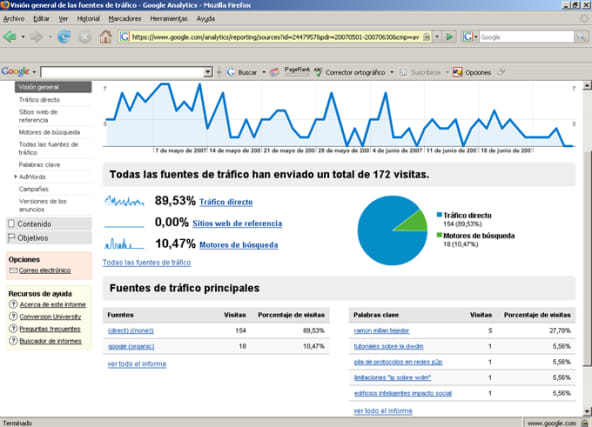Click the green Go arrow beside address bar

(x=449, y=37)
